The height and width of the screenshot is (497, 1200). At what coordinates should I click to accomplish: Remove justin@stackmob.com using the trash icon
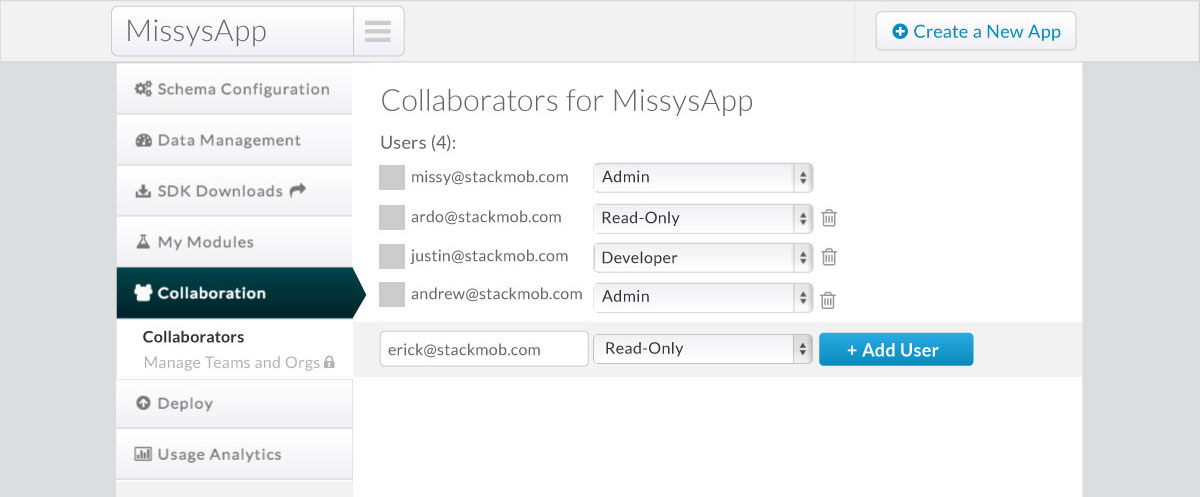tap(829, 257)
